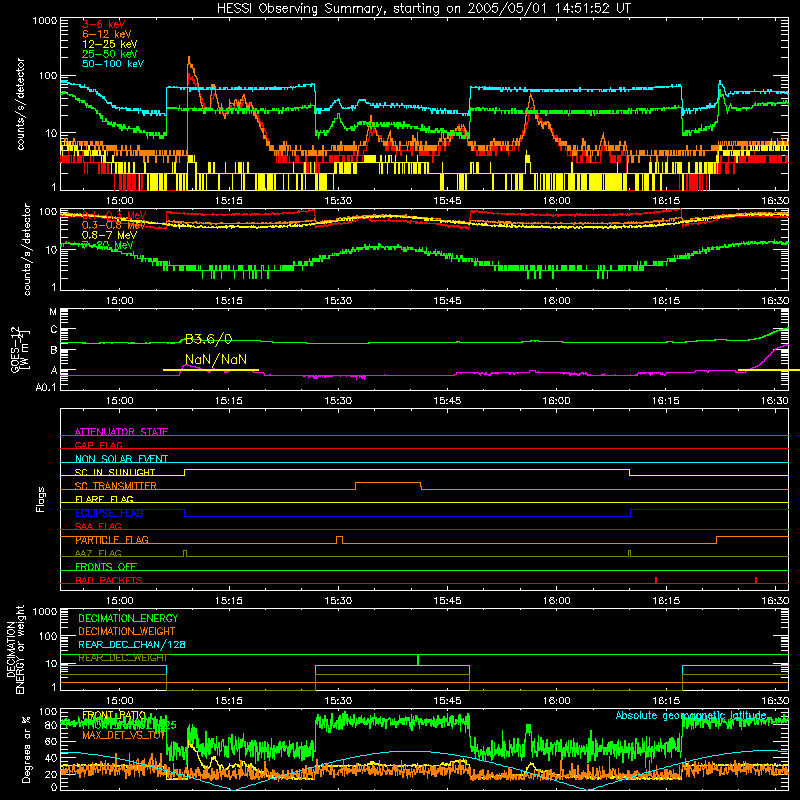The width and height of the screenshot is (800, 800).
Task: Click the 15:30 tick label under decimation panel
Action: pyautogui.click(x=338, y=701)
